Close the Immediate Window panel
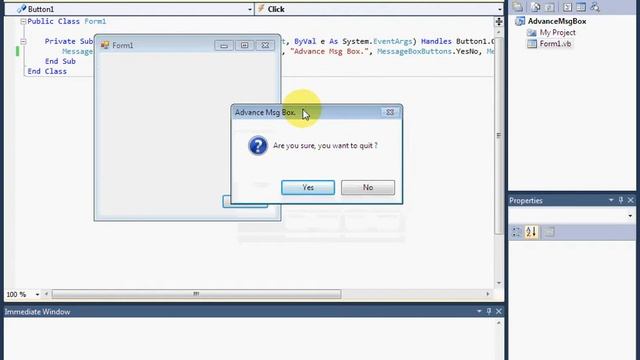The width and height of the screenshot is (640, 360). [499, 311]
